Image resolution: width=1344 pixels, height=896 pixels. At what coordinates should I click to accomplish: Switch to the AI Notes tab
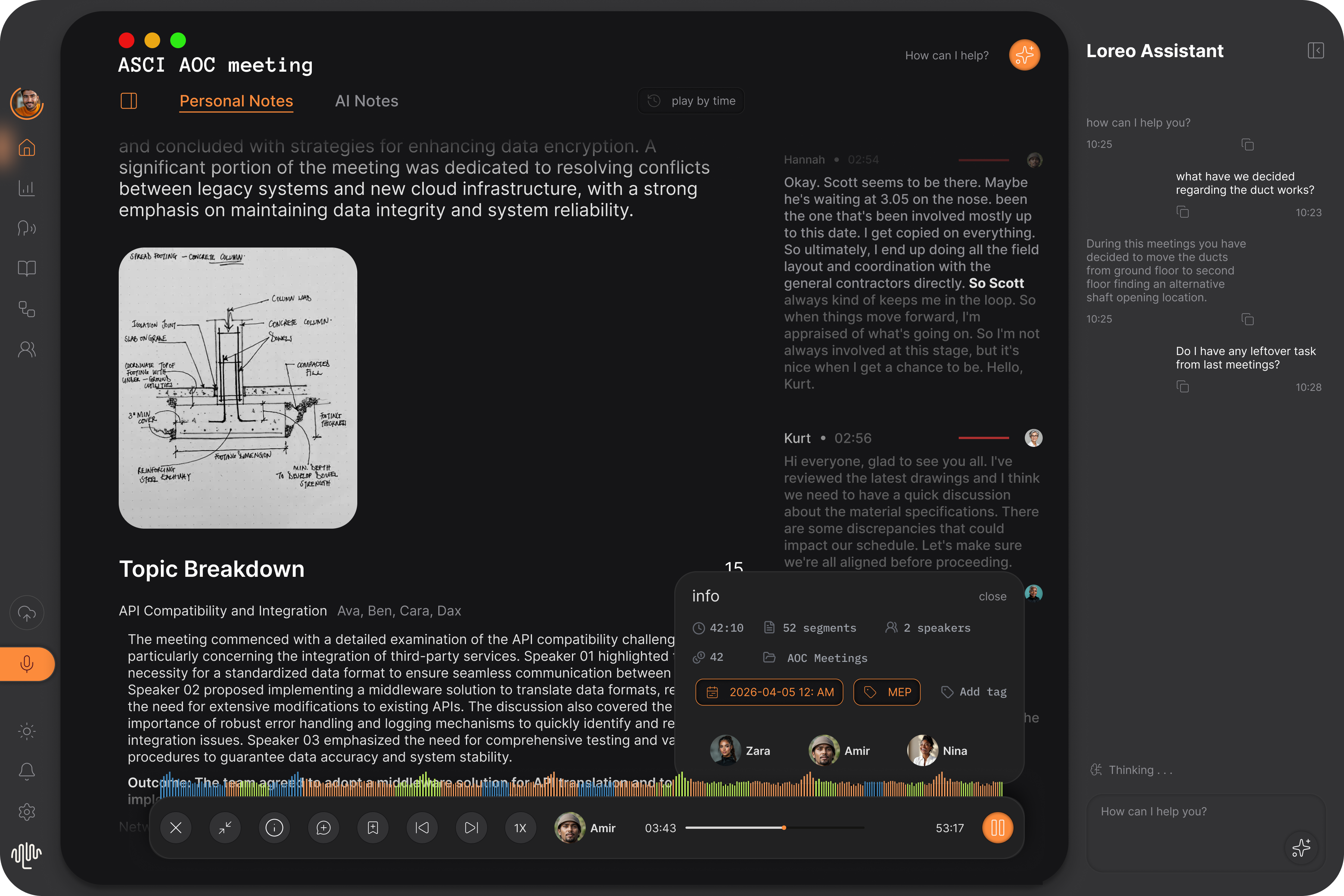click(x=366, y=101)
